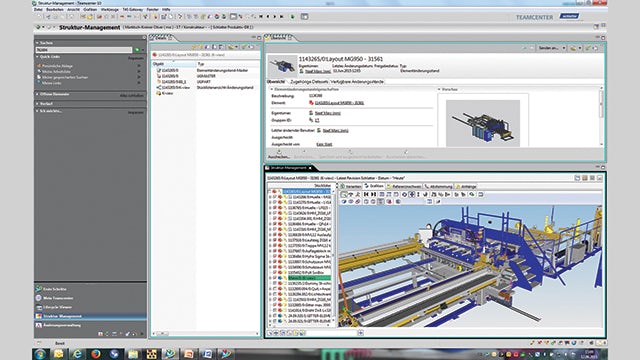Screen dimensions: 640x360
Task: Expand the Verlauf section in left pane
Action: pos(37,104)
